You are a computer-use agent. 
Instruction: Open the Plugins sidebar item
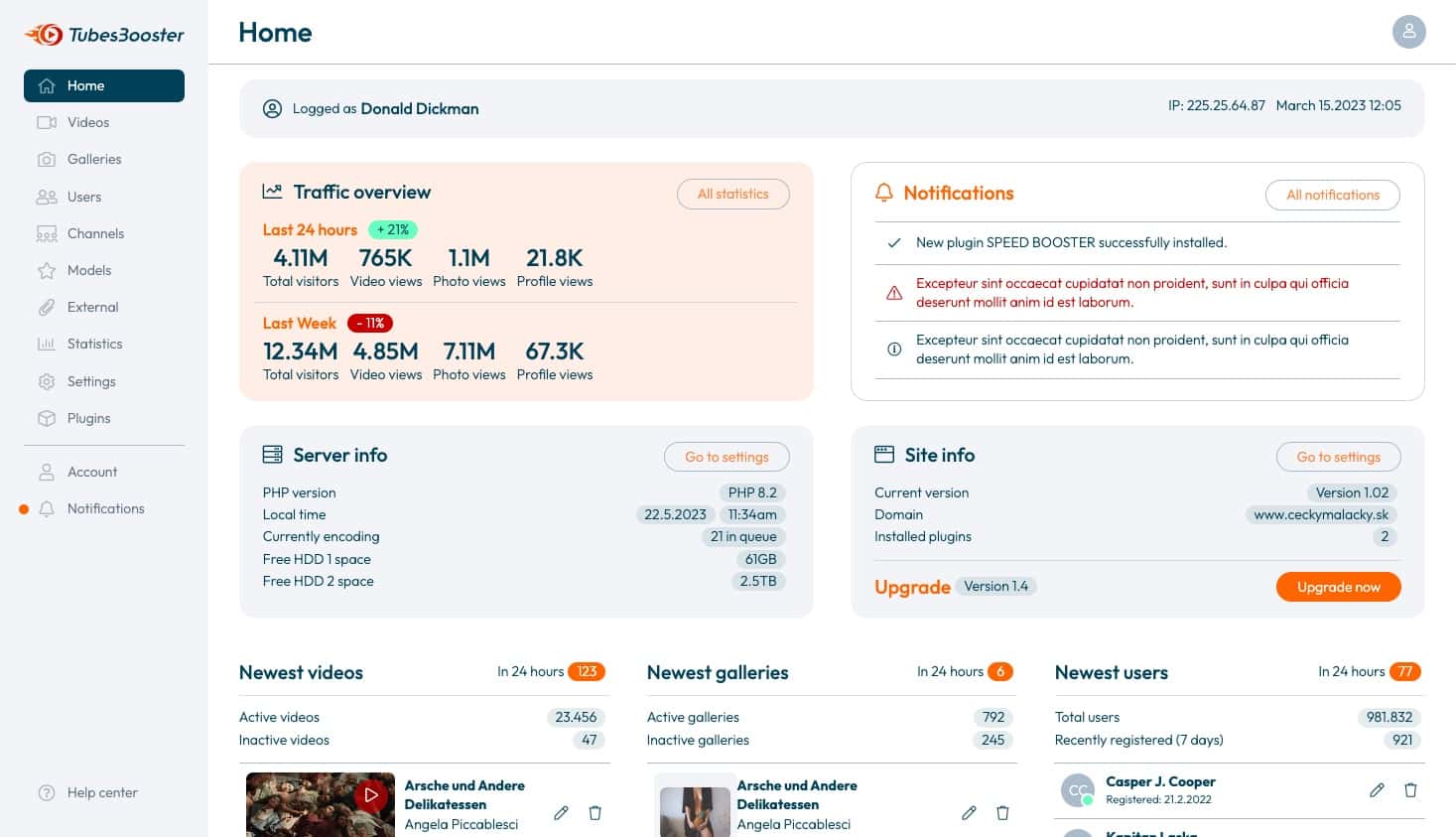point(88,418)
